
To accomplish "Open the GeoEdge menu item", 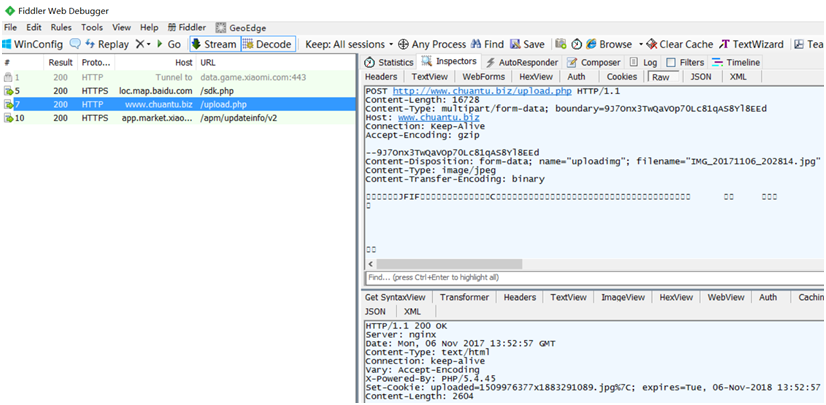I will [241, 27].
